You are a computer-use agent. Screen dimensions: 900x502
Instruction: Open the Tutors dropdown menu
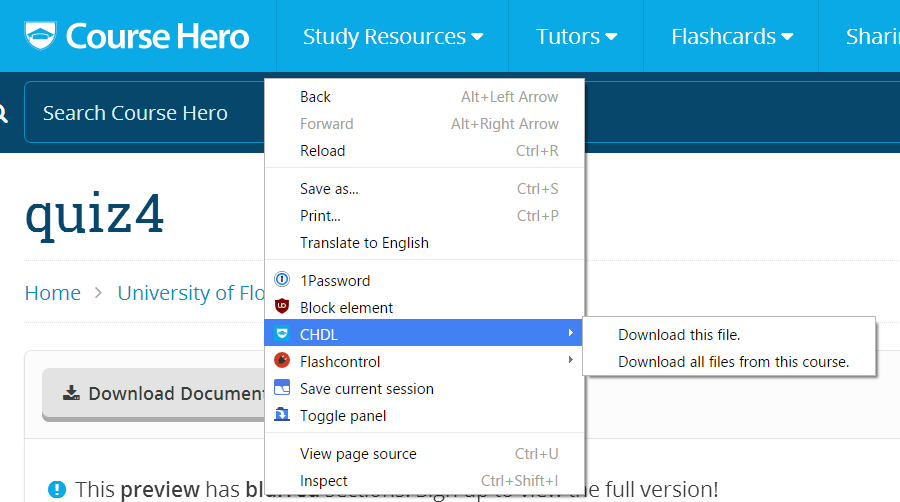576,36
